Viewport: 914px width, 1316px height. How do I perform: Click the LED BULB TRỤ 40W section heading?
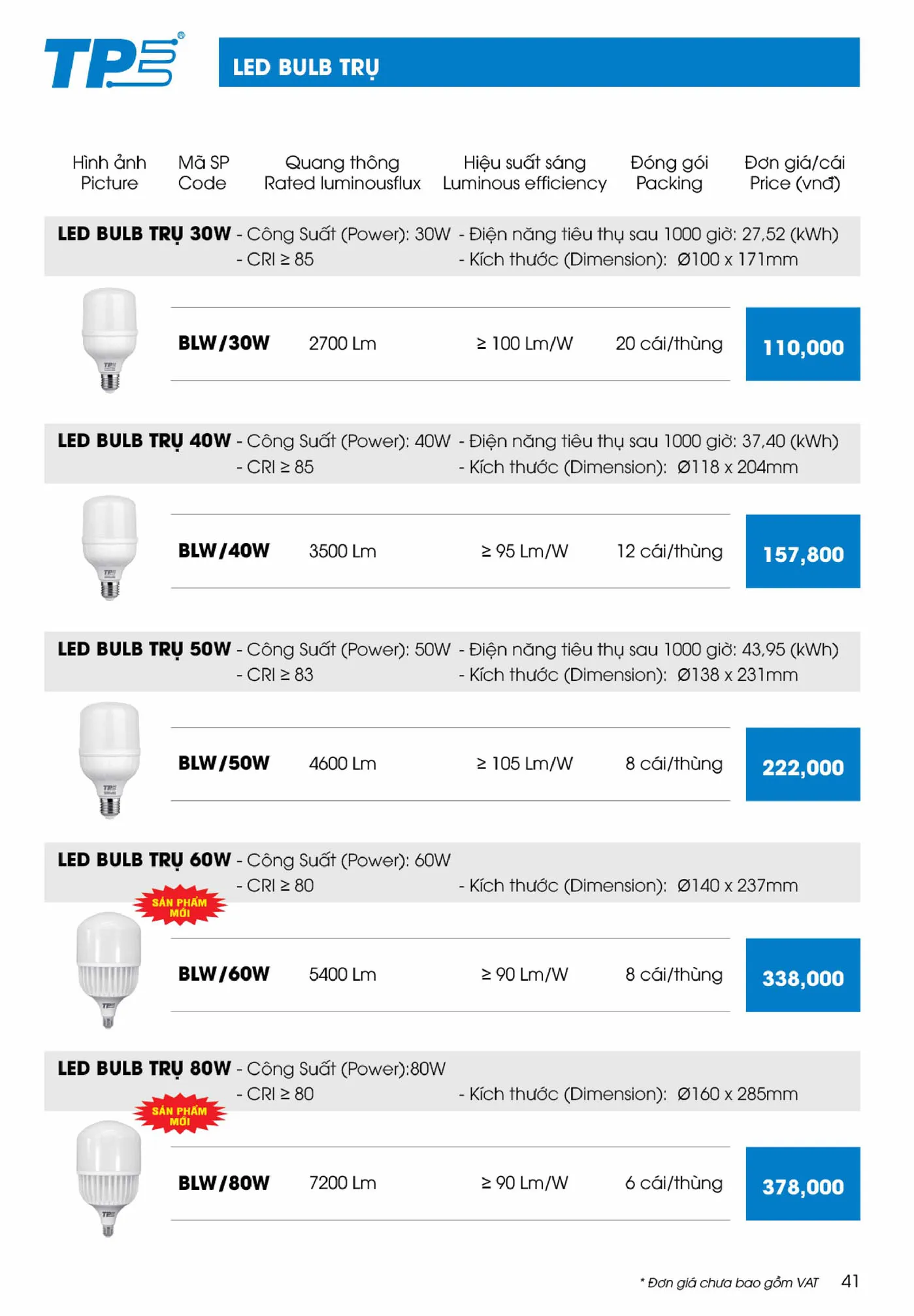144,442
